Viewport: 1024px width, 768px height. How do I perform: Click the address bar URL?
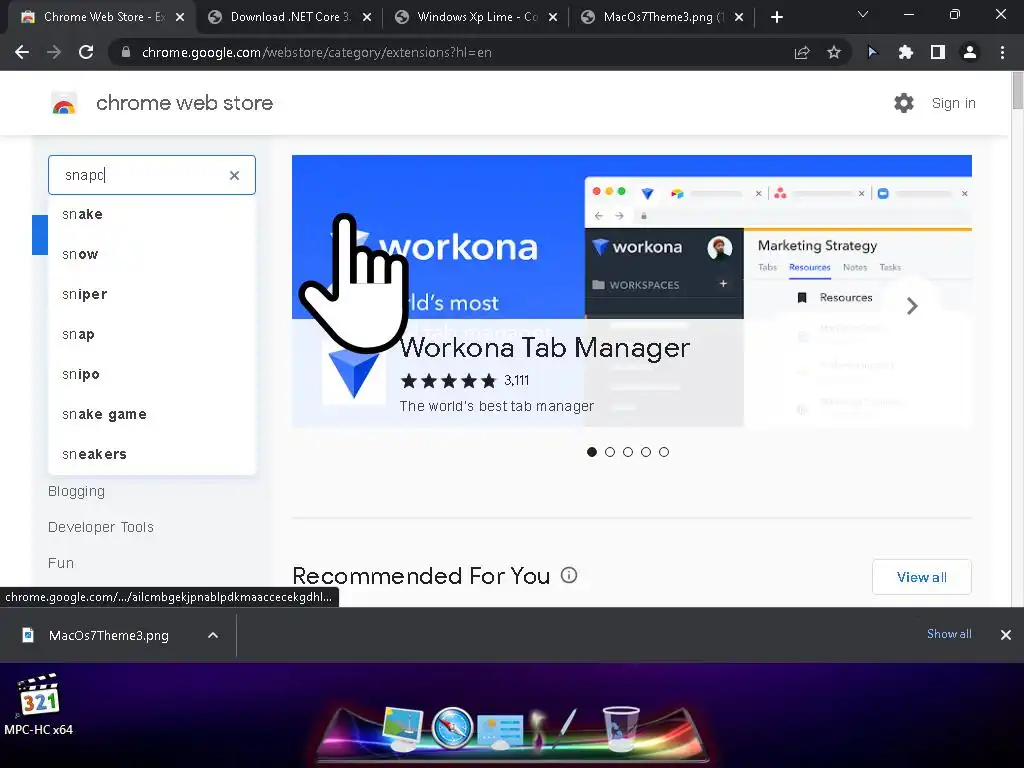pos(317,52)
